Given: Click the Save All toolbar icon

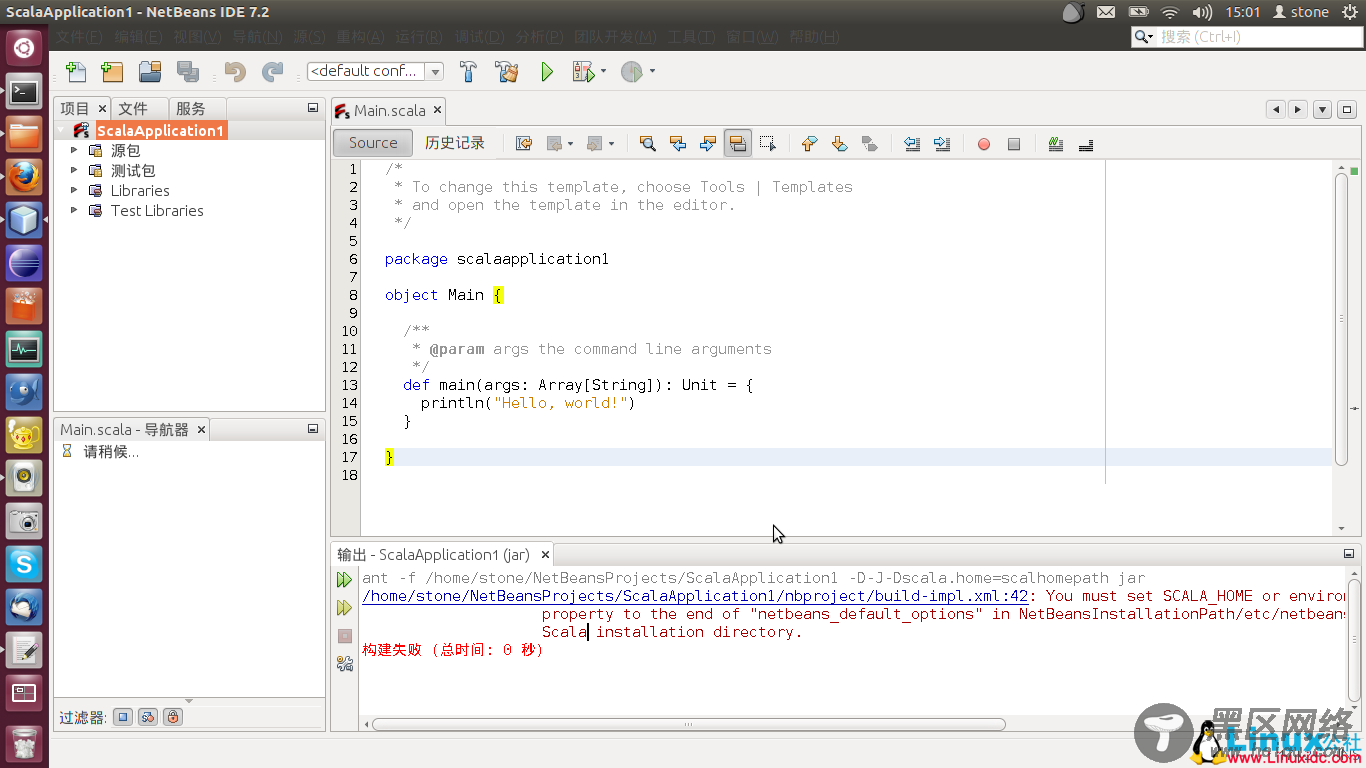Looking at the screenshot, I should pyautogui.click(x=187, y=71).
